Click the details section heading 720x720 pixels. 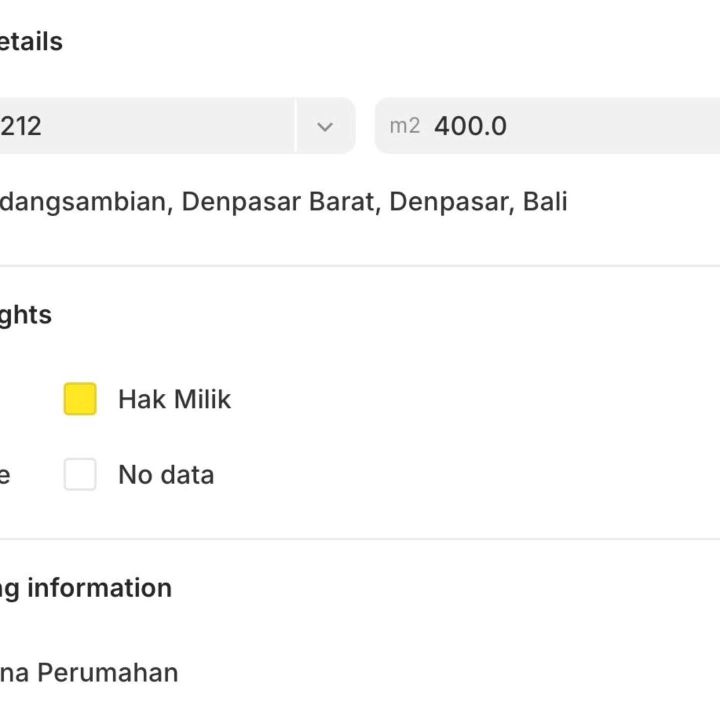(x=31, y=42)
